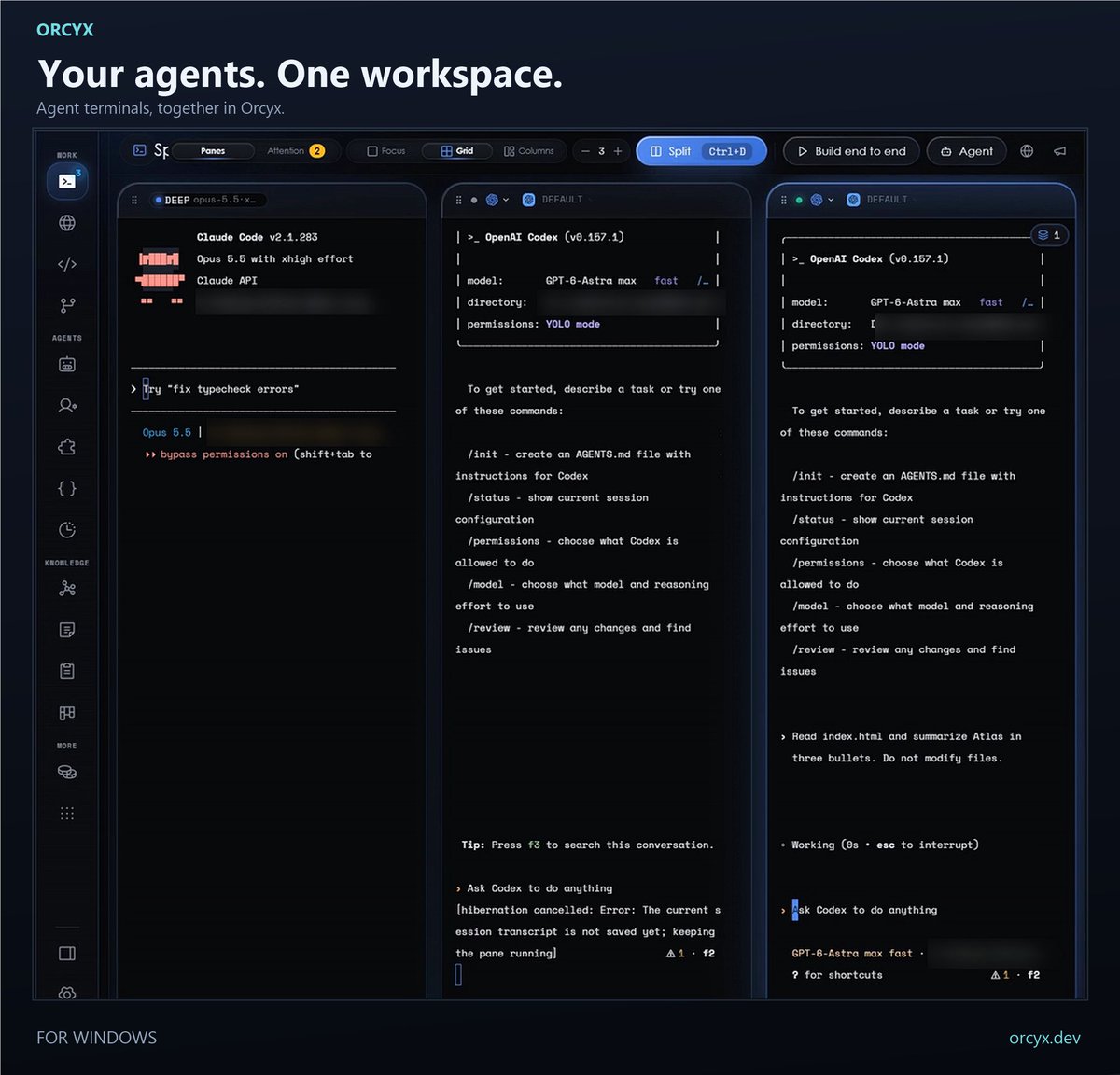Click the orcyx.dev link

[1044, 1038]
